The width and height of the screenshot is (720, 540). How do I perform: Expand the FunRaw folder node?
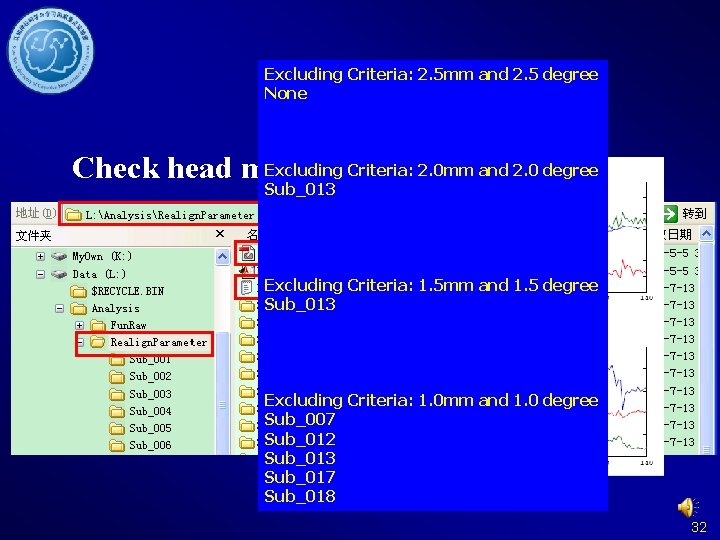point(79,325)
